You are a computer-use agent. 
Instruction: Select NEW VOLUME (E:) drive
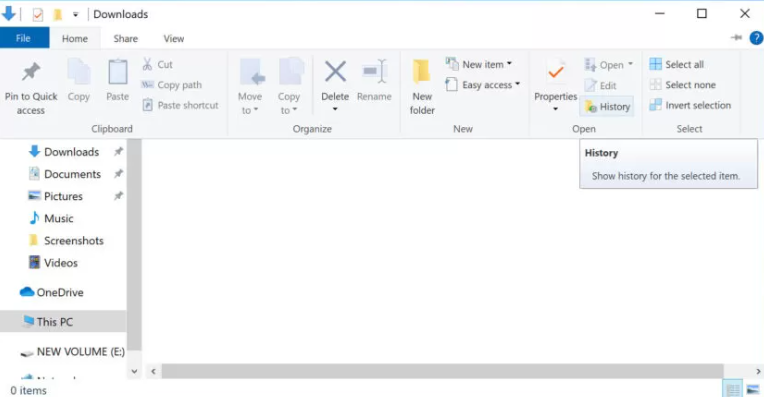(72, 352)
